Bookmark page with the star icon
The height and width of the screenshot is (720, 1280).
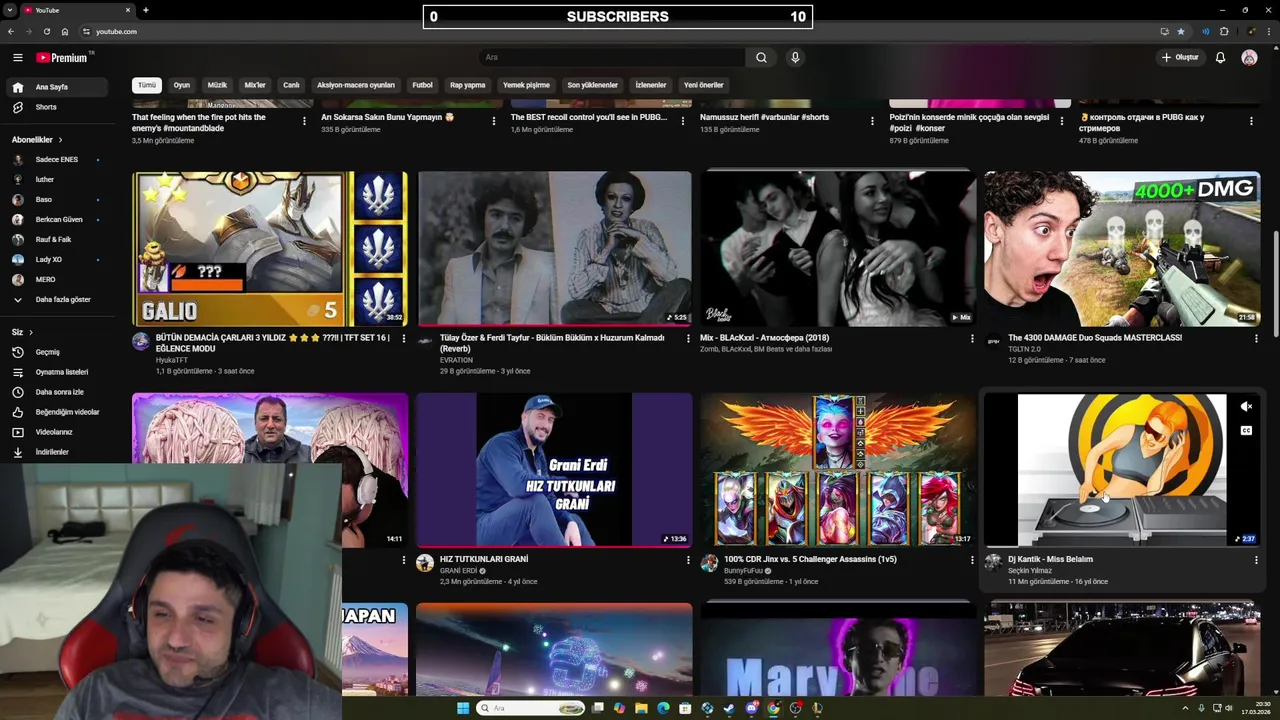click(1181, 31)
